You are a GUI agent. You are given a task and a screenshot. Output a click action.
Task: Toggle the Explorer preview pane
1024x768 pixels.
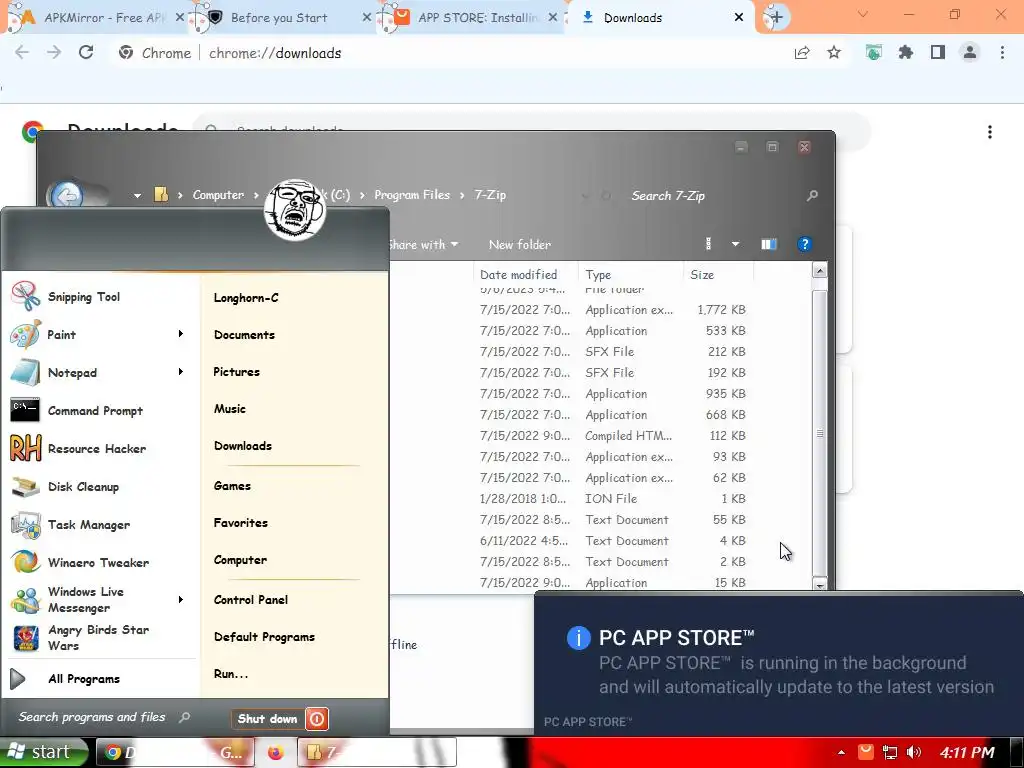pyautogui.click(x=769, y=244)
